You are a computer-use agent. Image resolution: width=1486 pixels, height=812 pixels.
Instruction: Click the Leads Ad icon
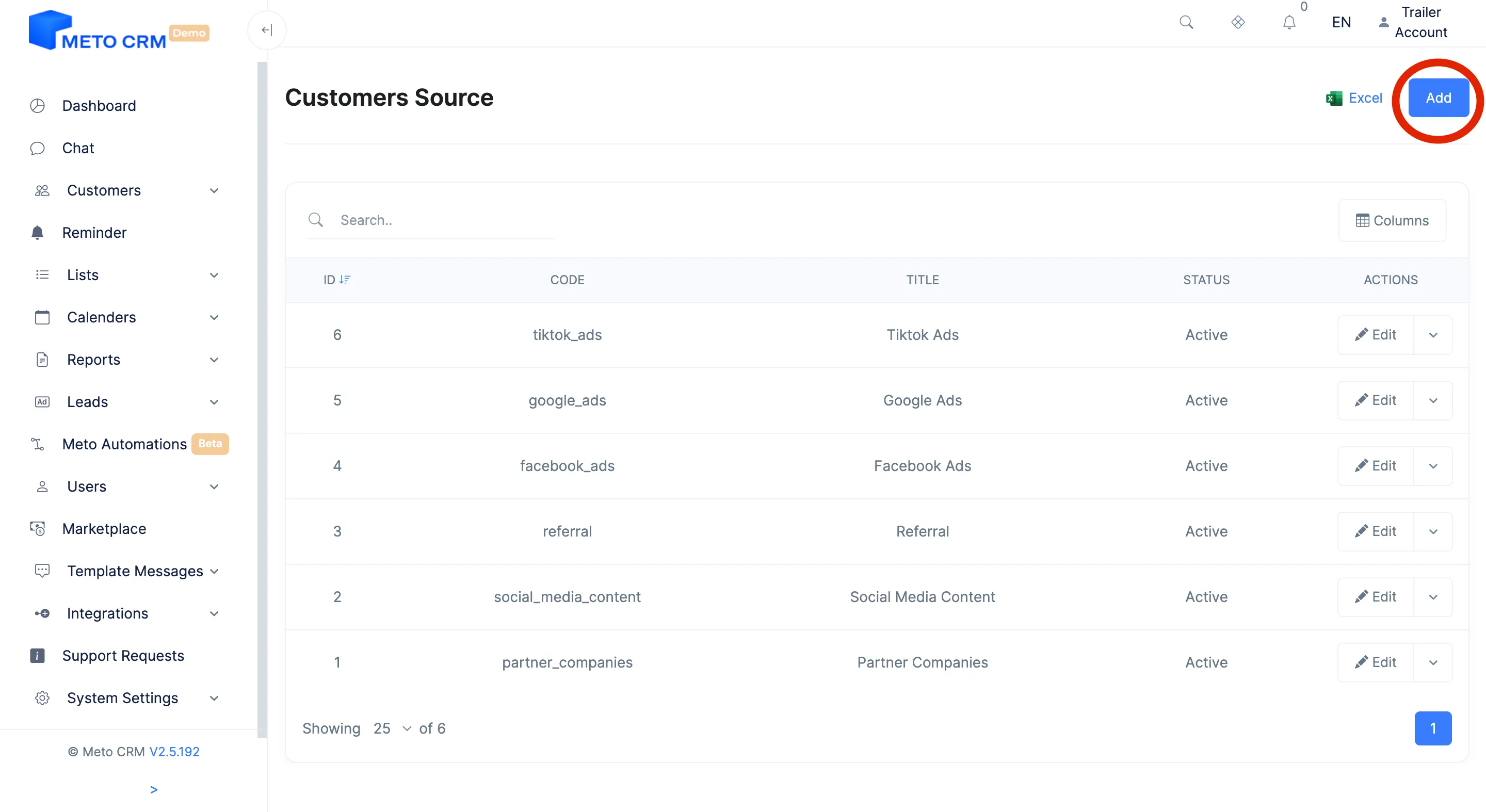[x=42, y=402]
